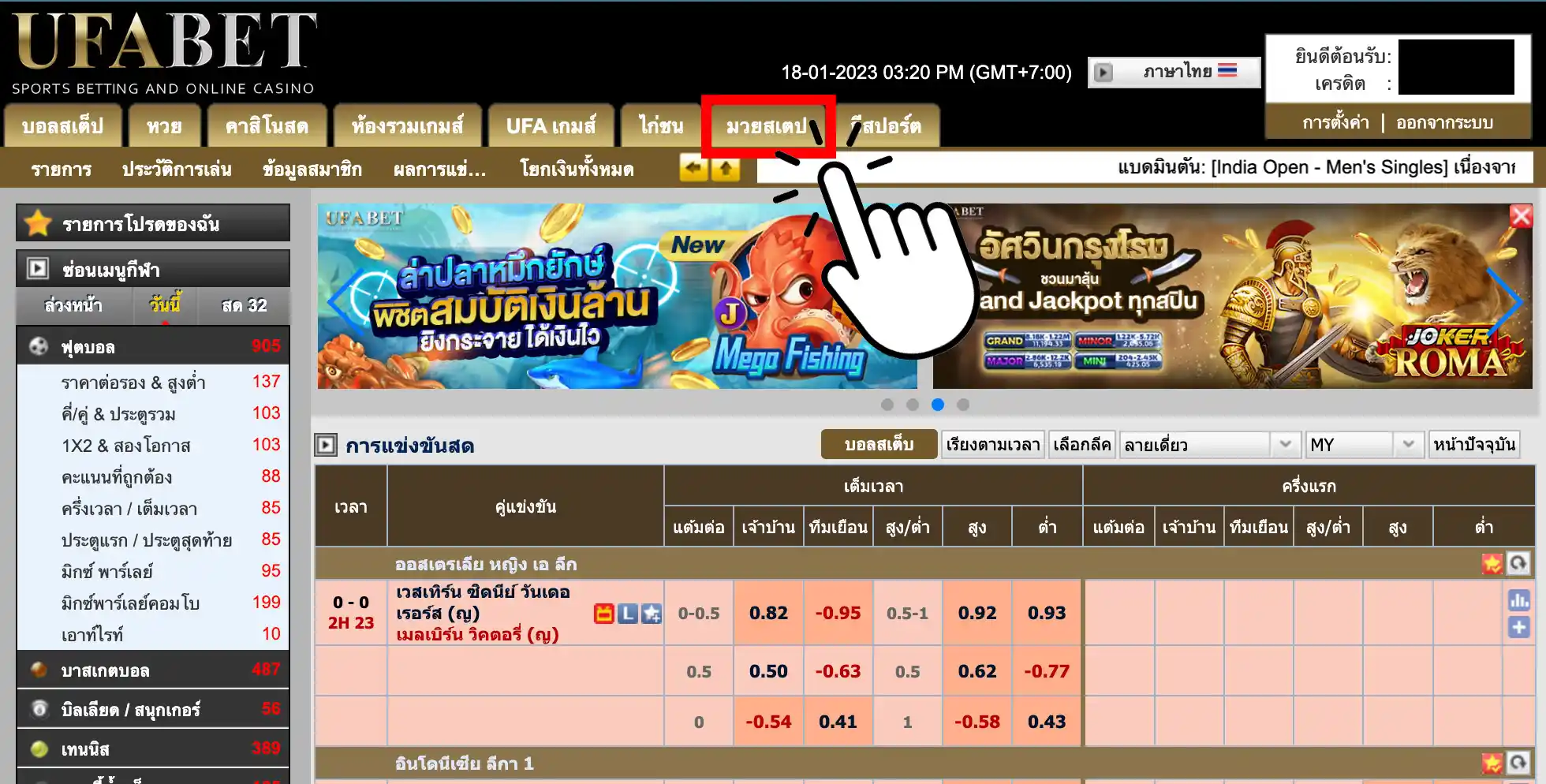This screenshot has width=1546, height=784.
Task: Select the second banner carousel dot
Action: point(913,405)
